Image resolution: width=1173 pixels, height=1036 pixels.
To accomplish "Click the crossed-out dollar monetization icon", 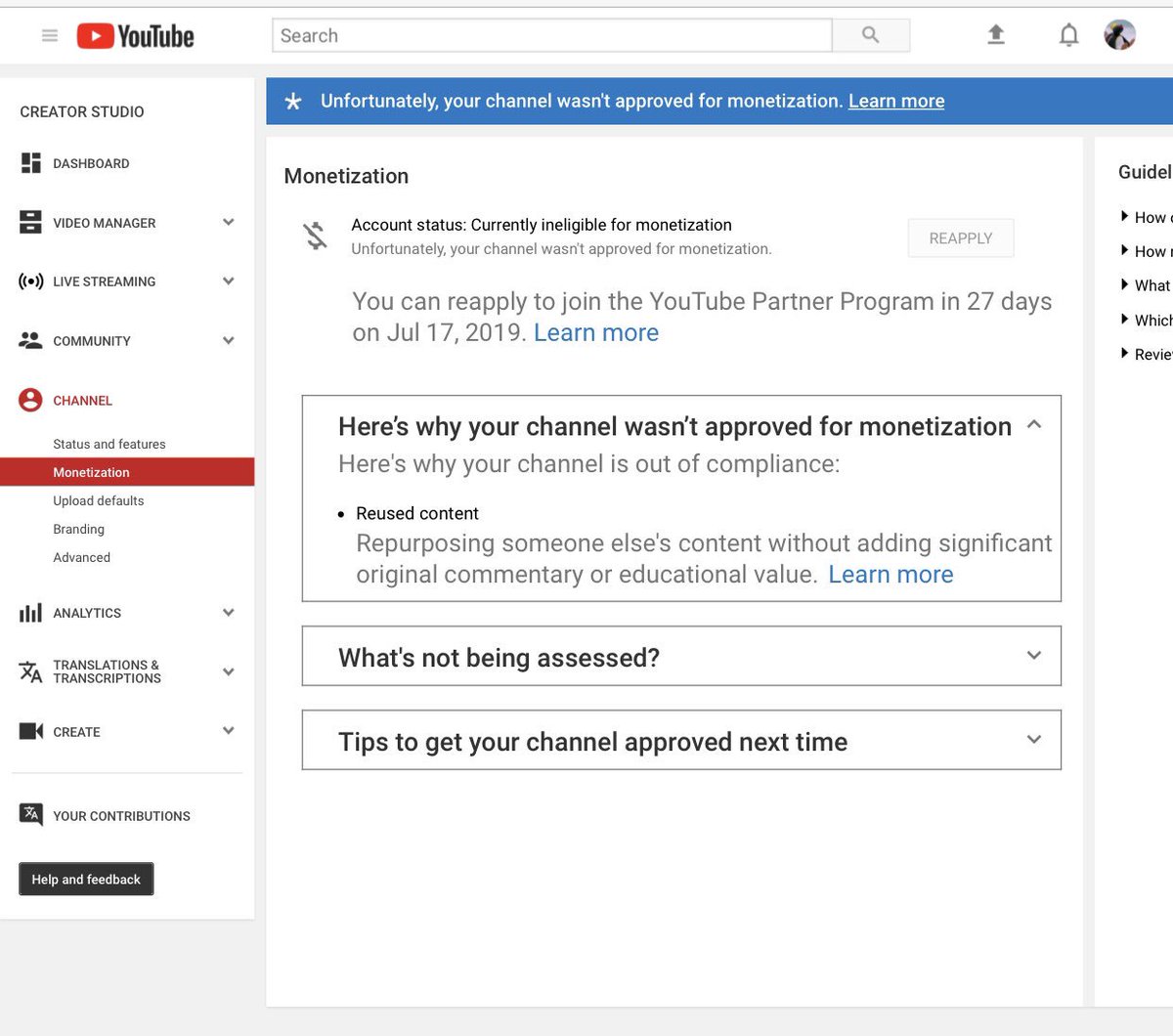I will coord(315,236).
